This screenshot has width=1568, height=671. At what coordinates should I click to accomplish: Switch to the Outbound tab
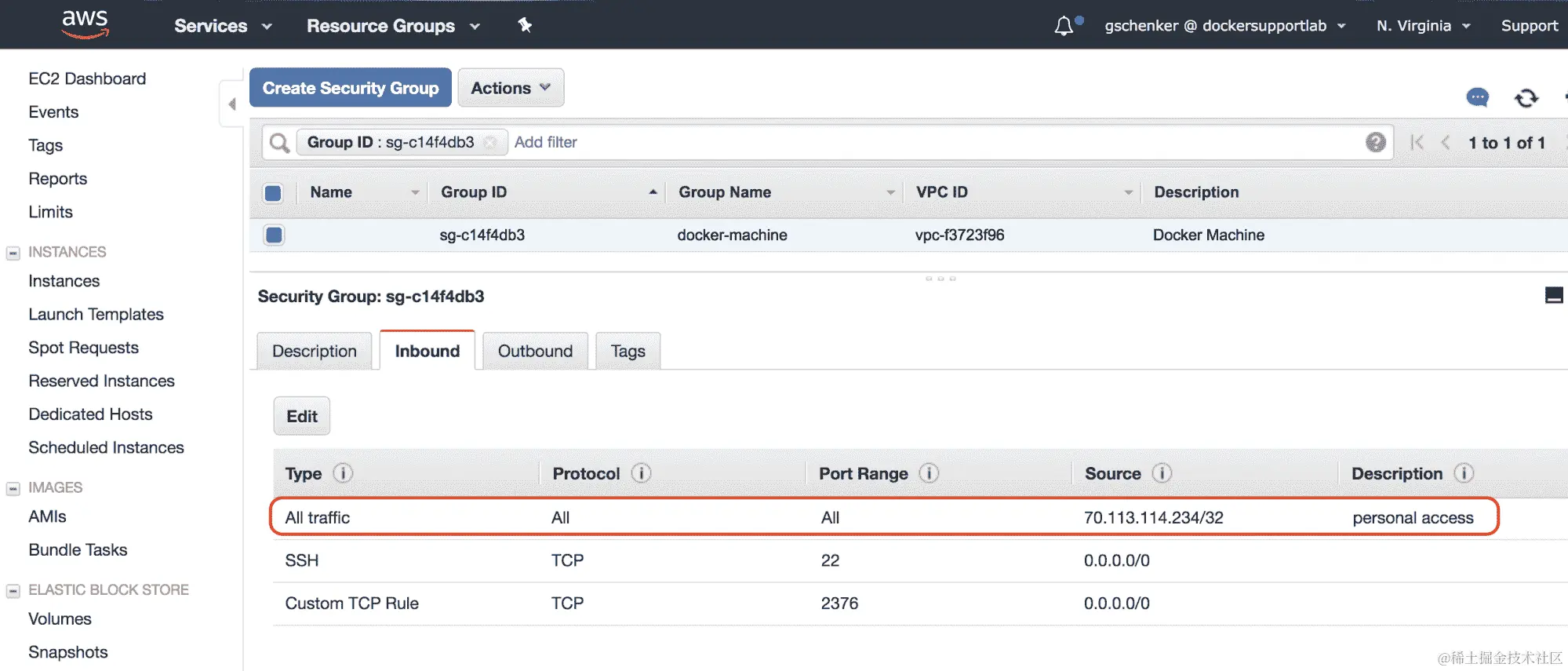(x=535, y=351)
